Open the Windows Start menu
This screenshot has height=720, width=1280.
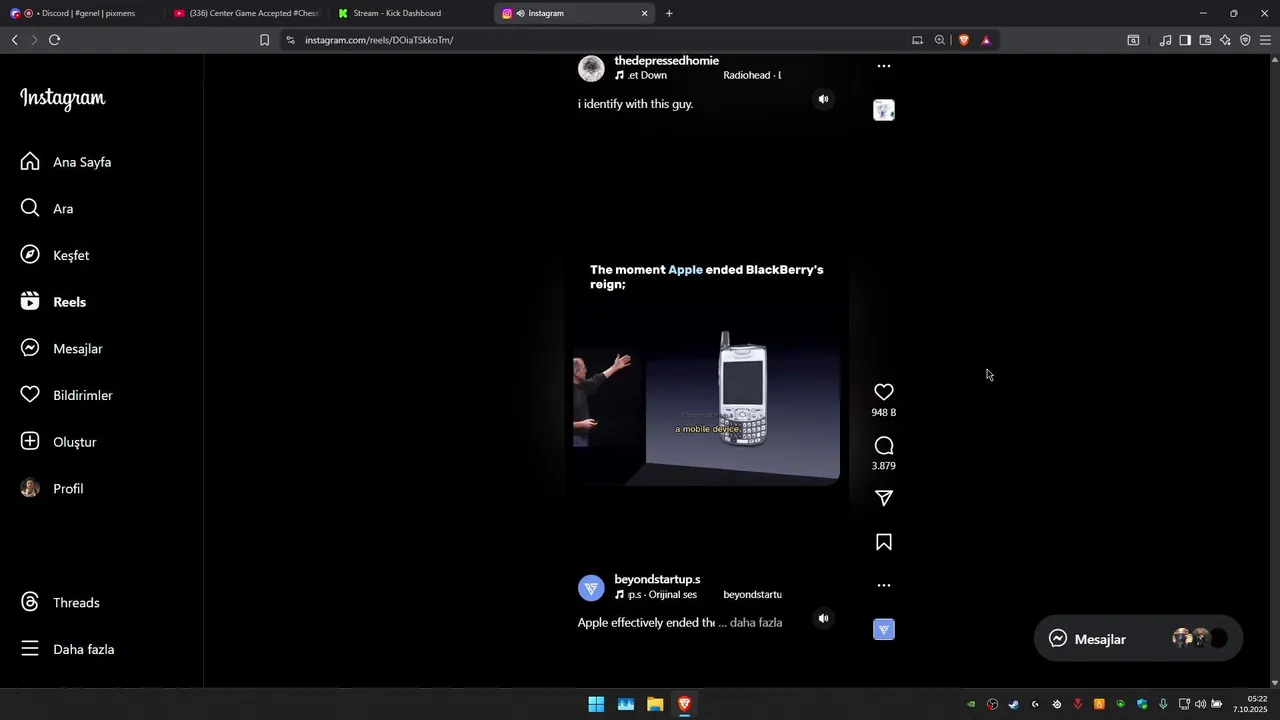tap(596, 704)
